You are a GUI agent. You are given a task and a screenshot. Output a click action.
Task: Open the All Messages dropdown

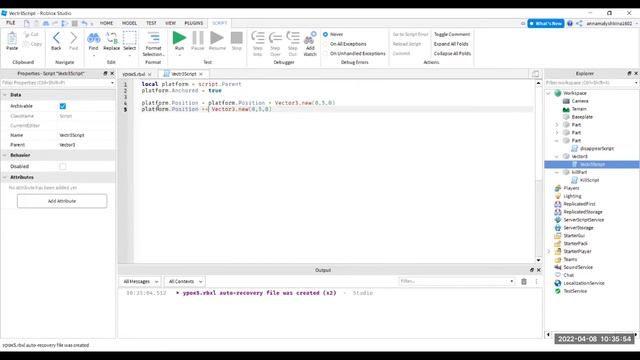click(140, 281)
